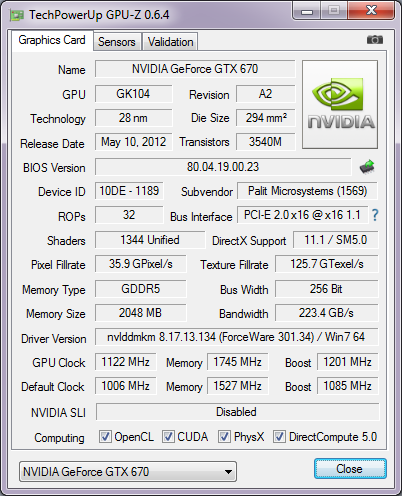
Task: Select the Graphics Card tab
Action: [x=52, y=40]
